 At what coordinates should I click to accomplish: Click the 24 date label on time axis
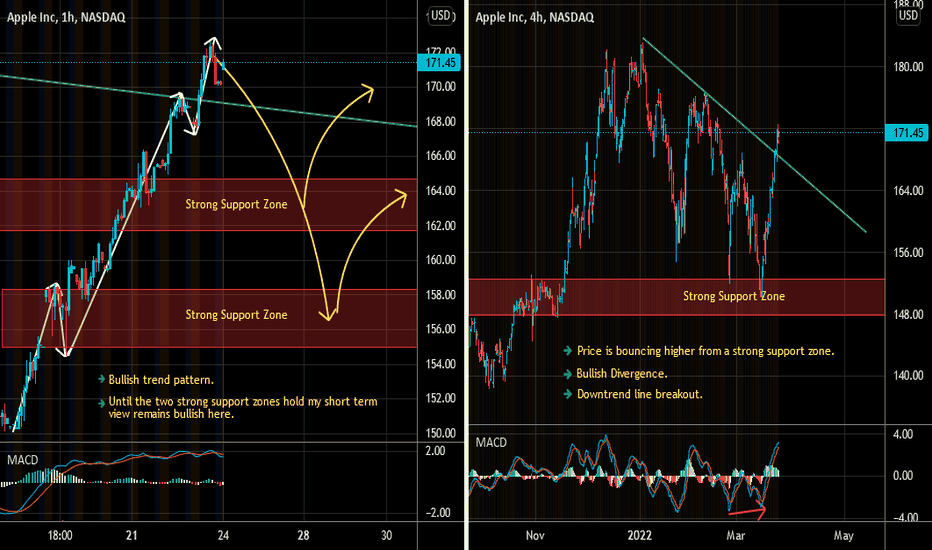click(x=223, y=536)
